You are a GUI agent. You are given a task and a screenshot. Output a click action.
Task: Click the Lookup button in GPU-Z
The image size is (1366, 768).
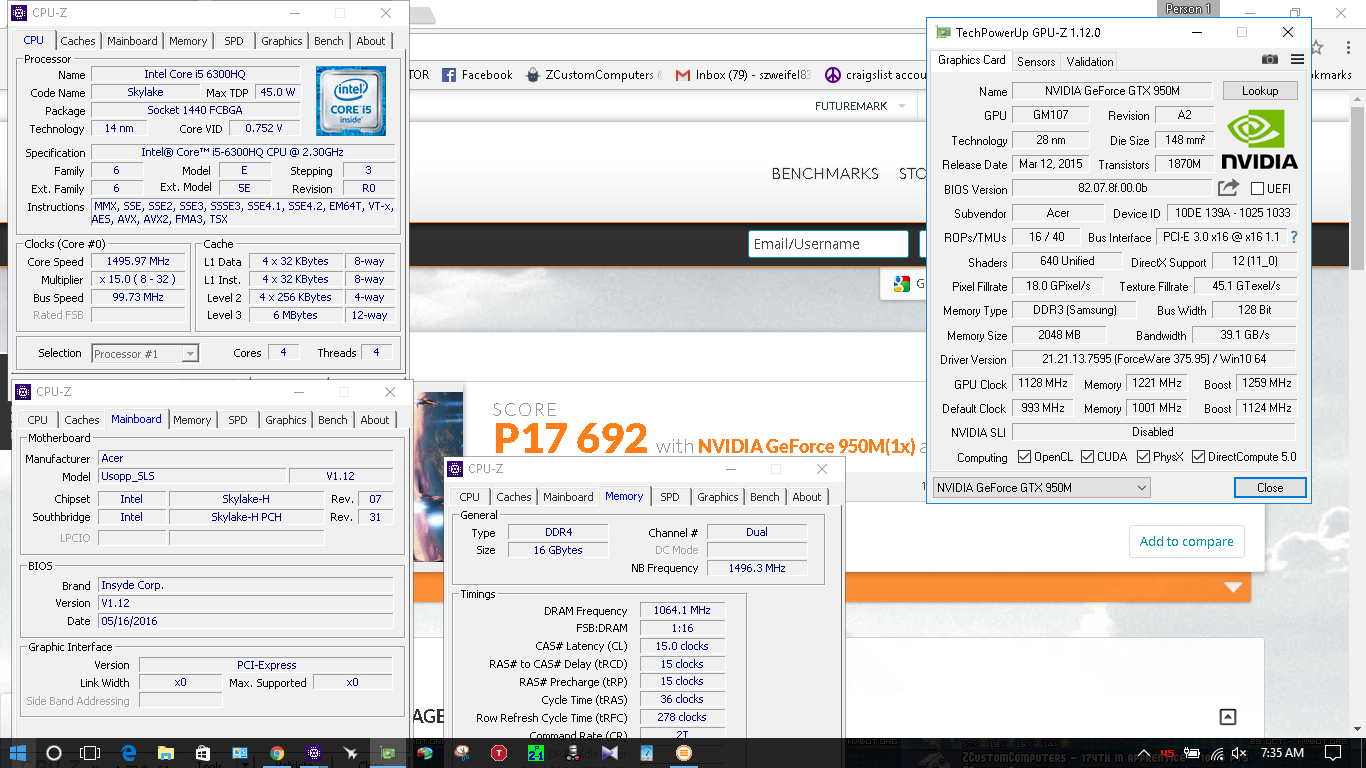click(x=1260, y=90)
